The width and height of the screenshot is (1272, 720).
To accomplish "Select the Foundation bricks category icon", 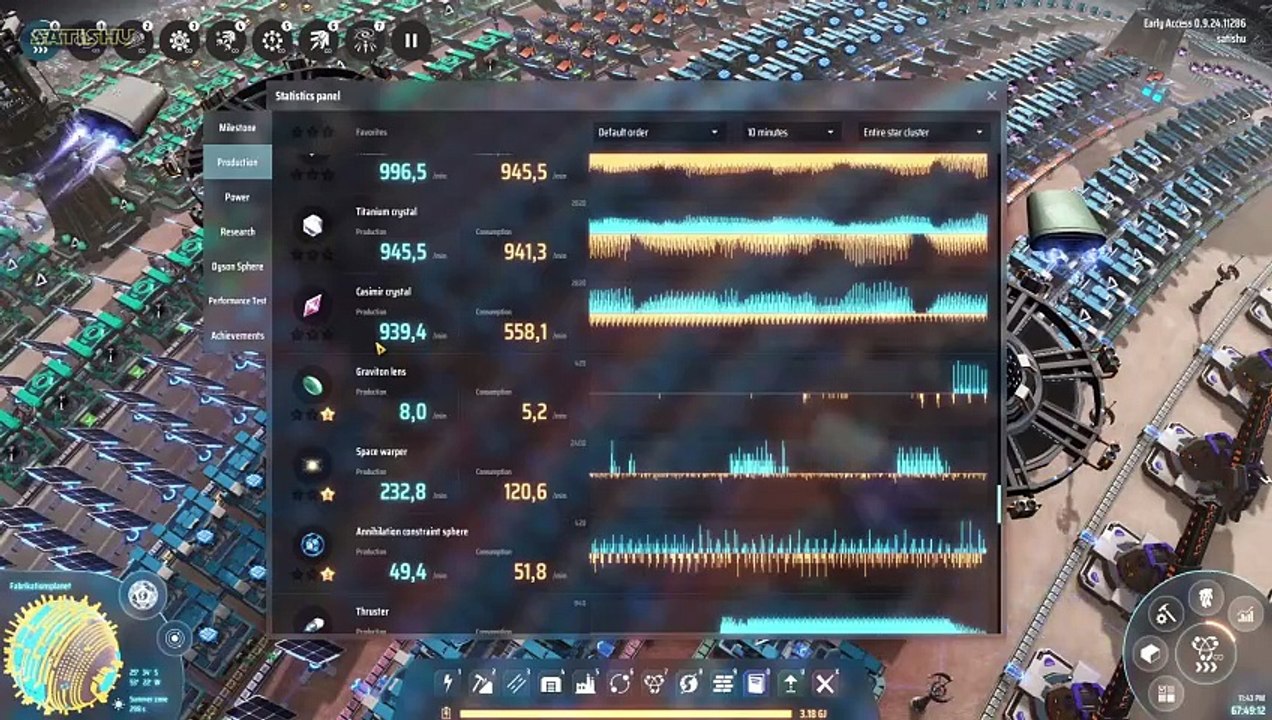I will [723, 683].
